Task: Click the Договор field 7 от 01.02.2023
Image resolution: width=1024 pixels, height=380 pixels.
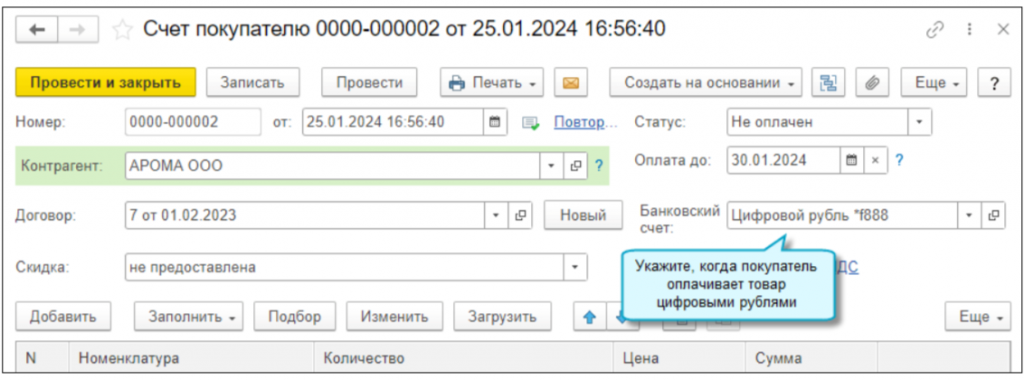Action: point(304,215)
